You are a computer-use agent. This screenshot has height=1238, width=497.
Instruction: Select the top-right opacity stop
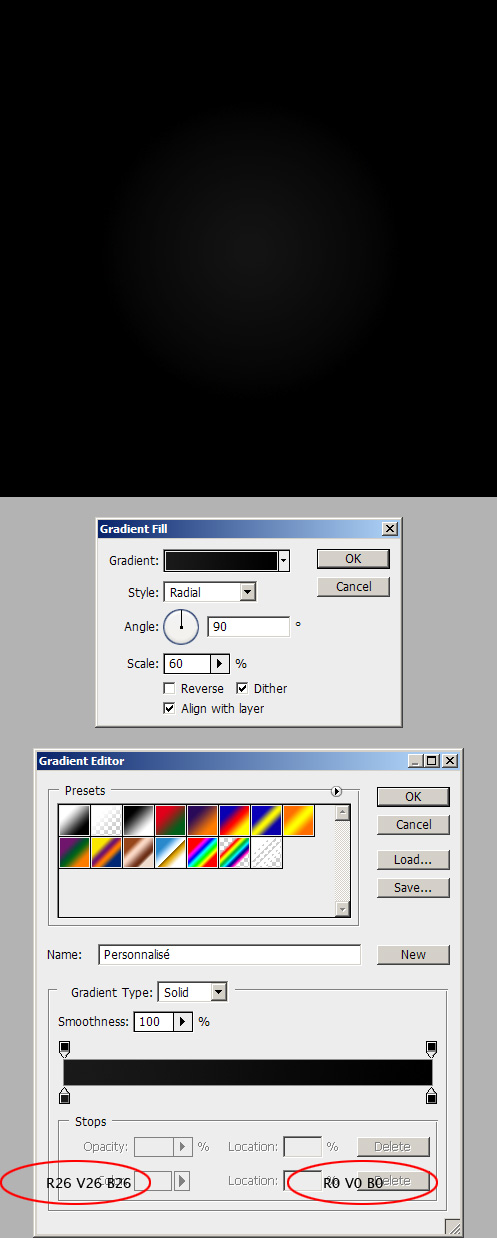click(431, 1048)
